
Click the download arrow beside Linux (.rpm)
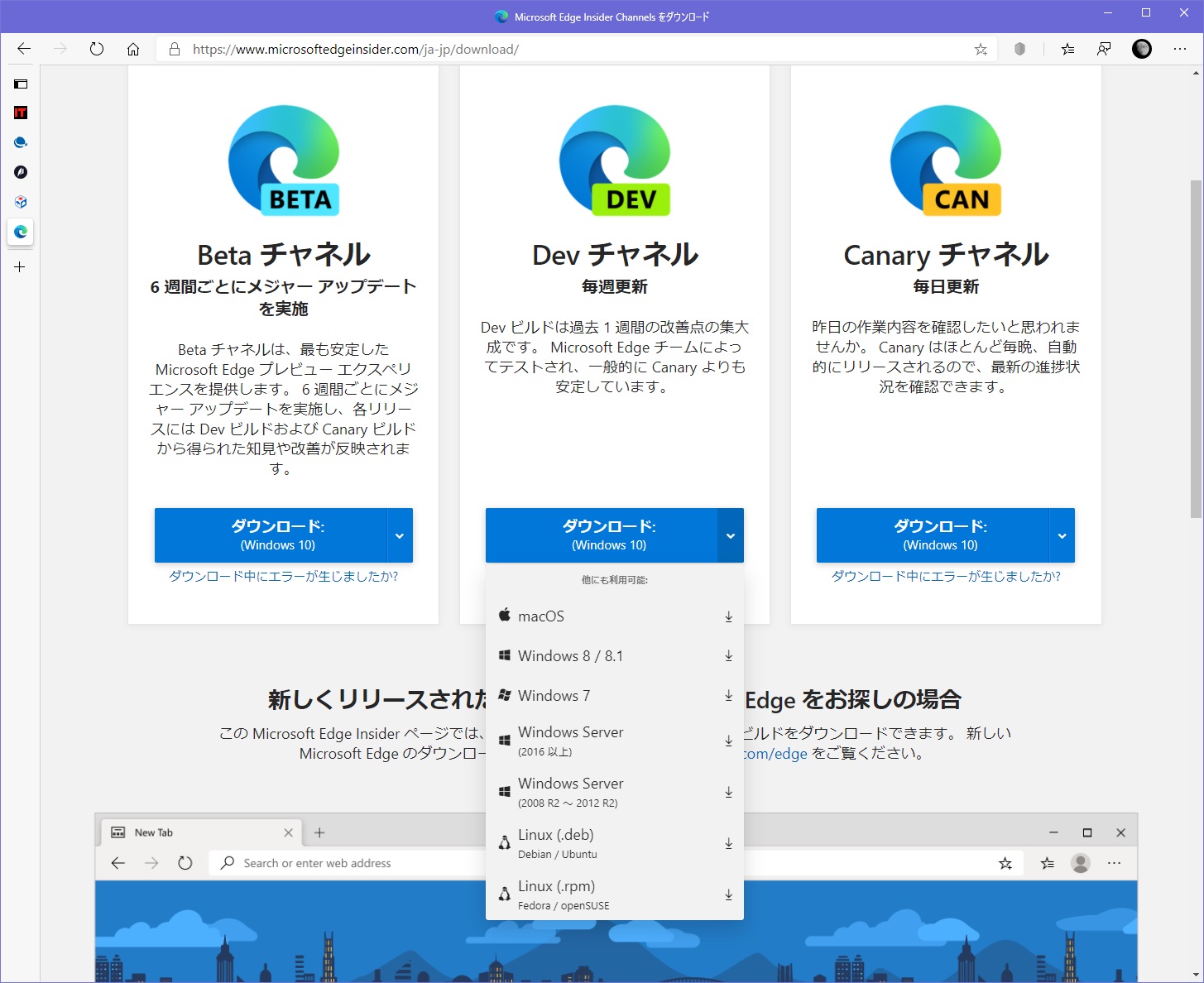[x=729, y=894]
